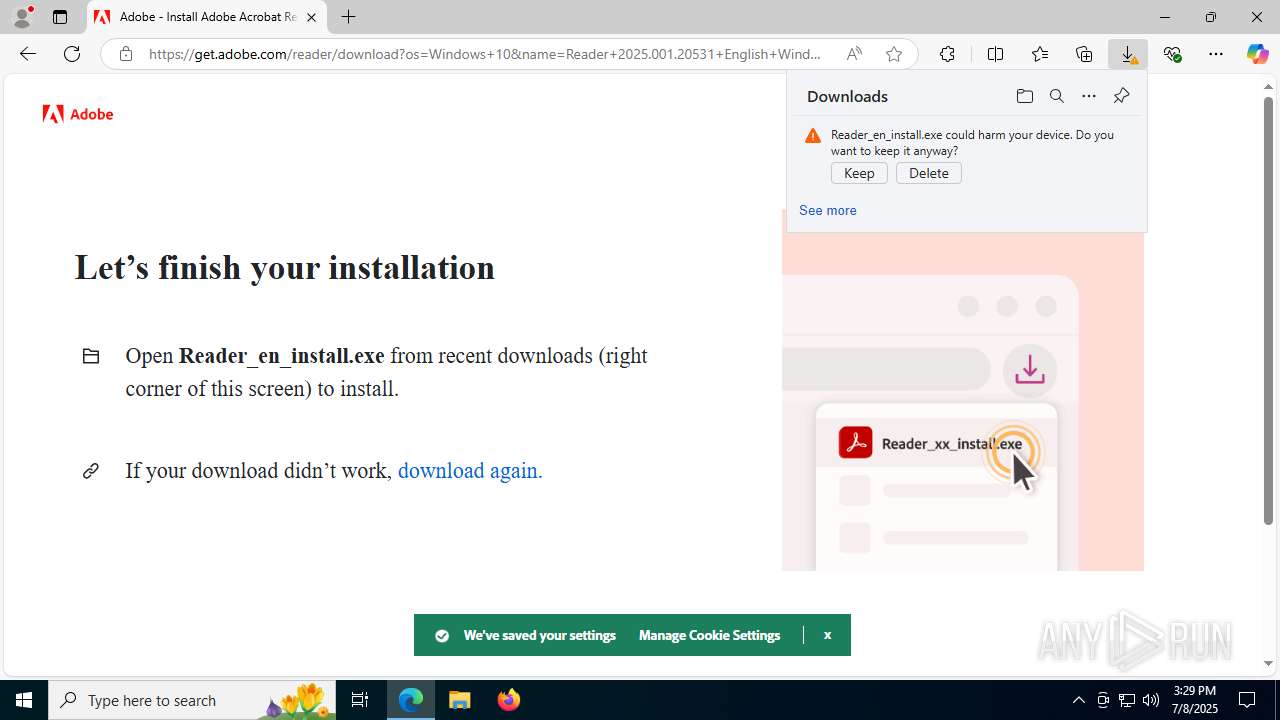
Task: Refresh the current page
Action: pos(72,54)
